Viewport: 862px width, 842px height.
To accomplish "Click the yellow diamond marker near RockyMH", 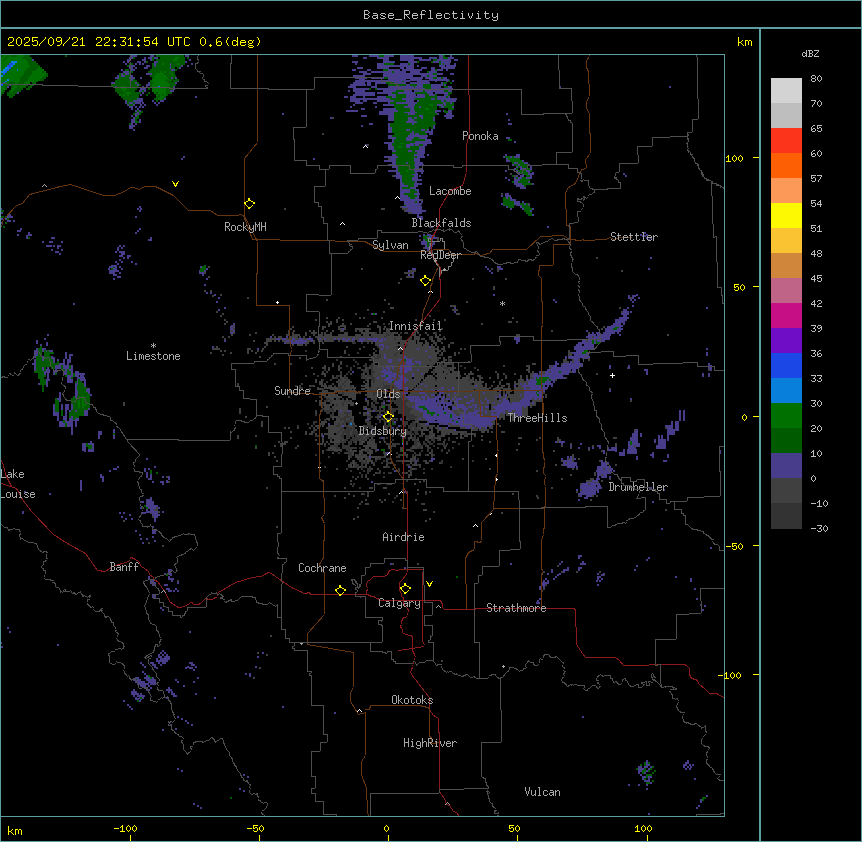I will point(249,203).
